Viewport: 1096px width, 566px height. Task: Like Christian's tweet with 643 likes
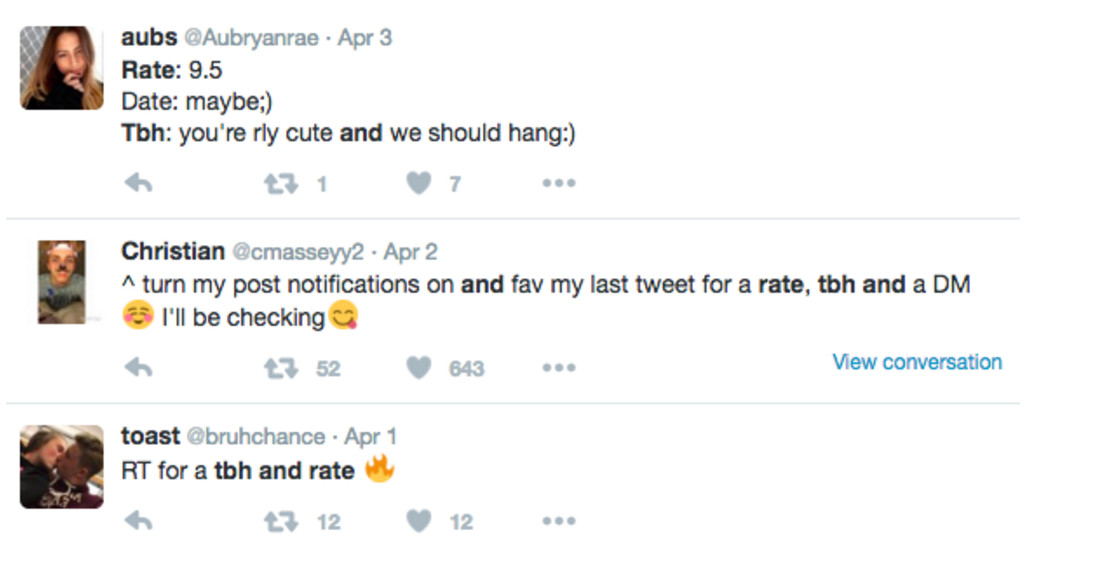419,368
